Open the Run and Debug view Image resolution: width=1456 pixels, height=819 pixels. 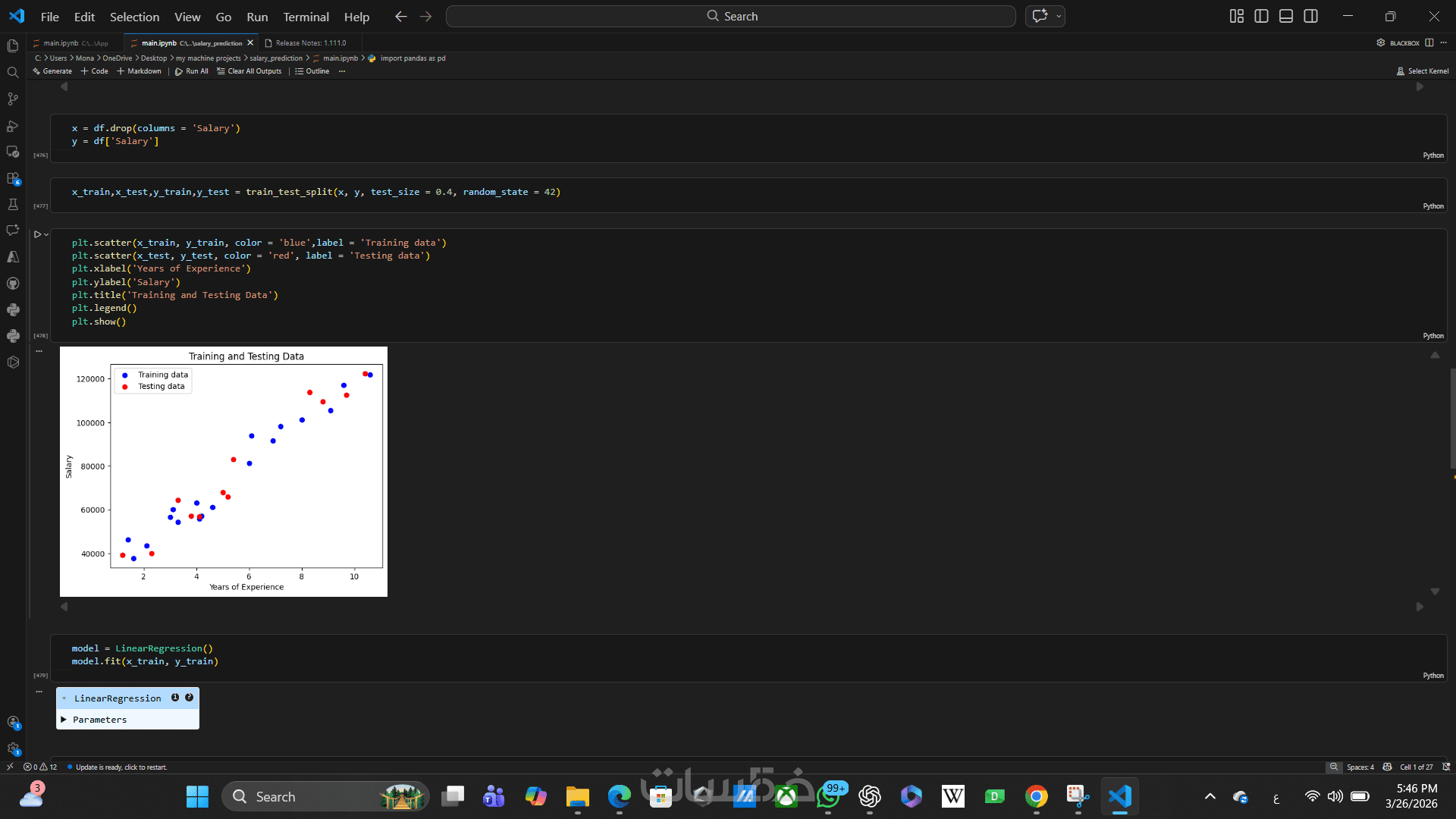point(13,126)
